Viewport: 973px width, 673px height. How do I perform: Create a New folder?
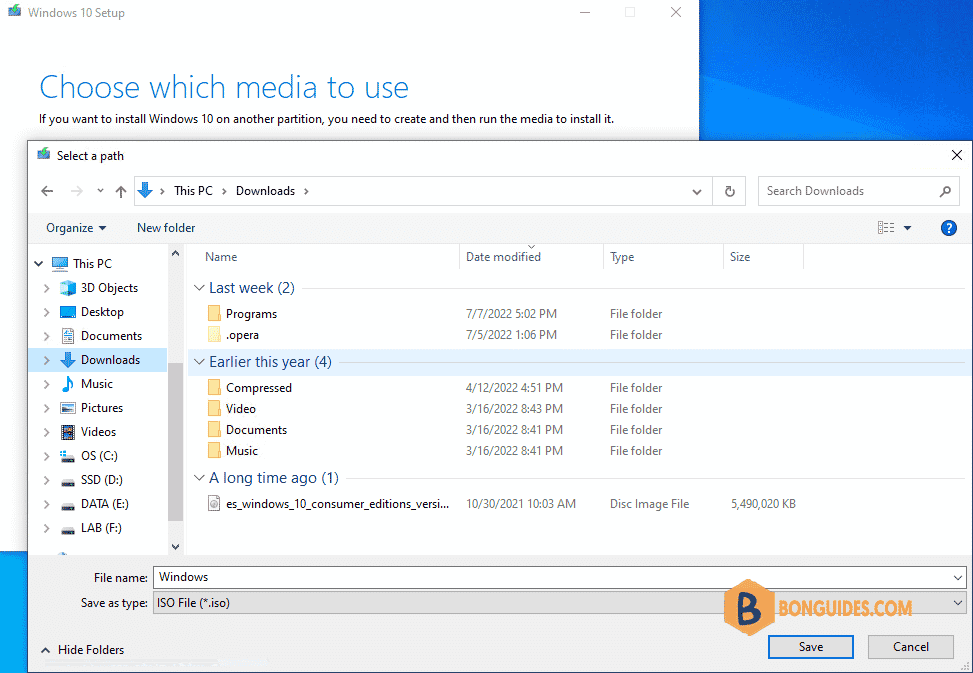point(166,228)
